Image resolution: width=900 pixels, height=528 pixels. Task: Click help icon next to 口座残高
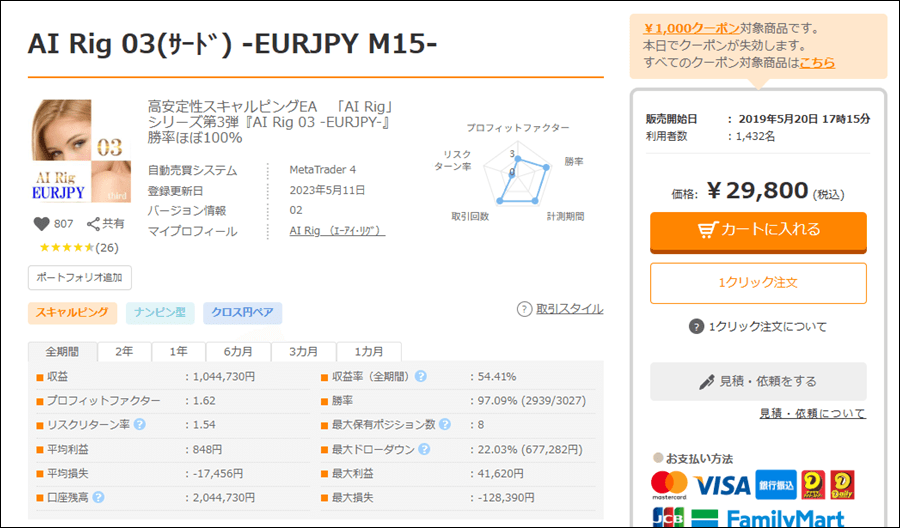[x=99, y=497]
